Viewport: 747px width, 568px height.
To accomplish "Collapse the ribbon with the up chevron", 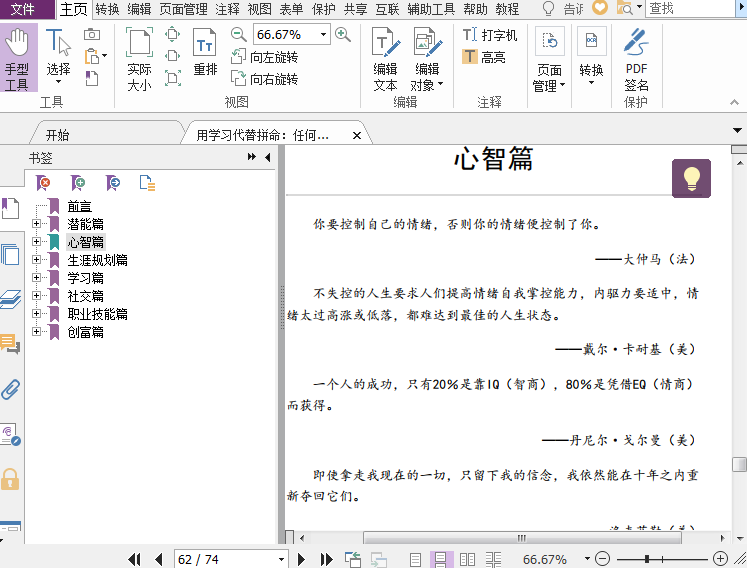I will pyautogui.click(x=734, y=102).
